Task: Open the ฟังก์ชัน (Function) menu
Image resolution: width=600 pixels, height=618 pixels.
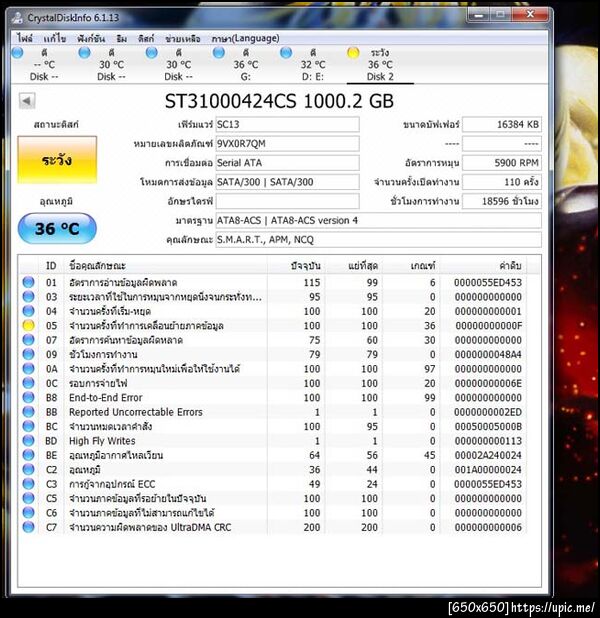Action: (91, 38)
